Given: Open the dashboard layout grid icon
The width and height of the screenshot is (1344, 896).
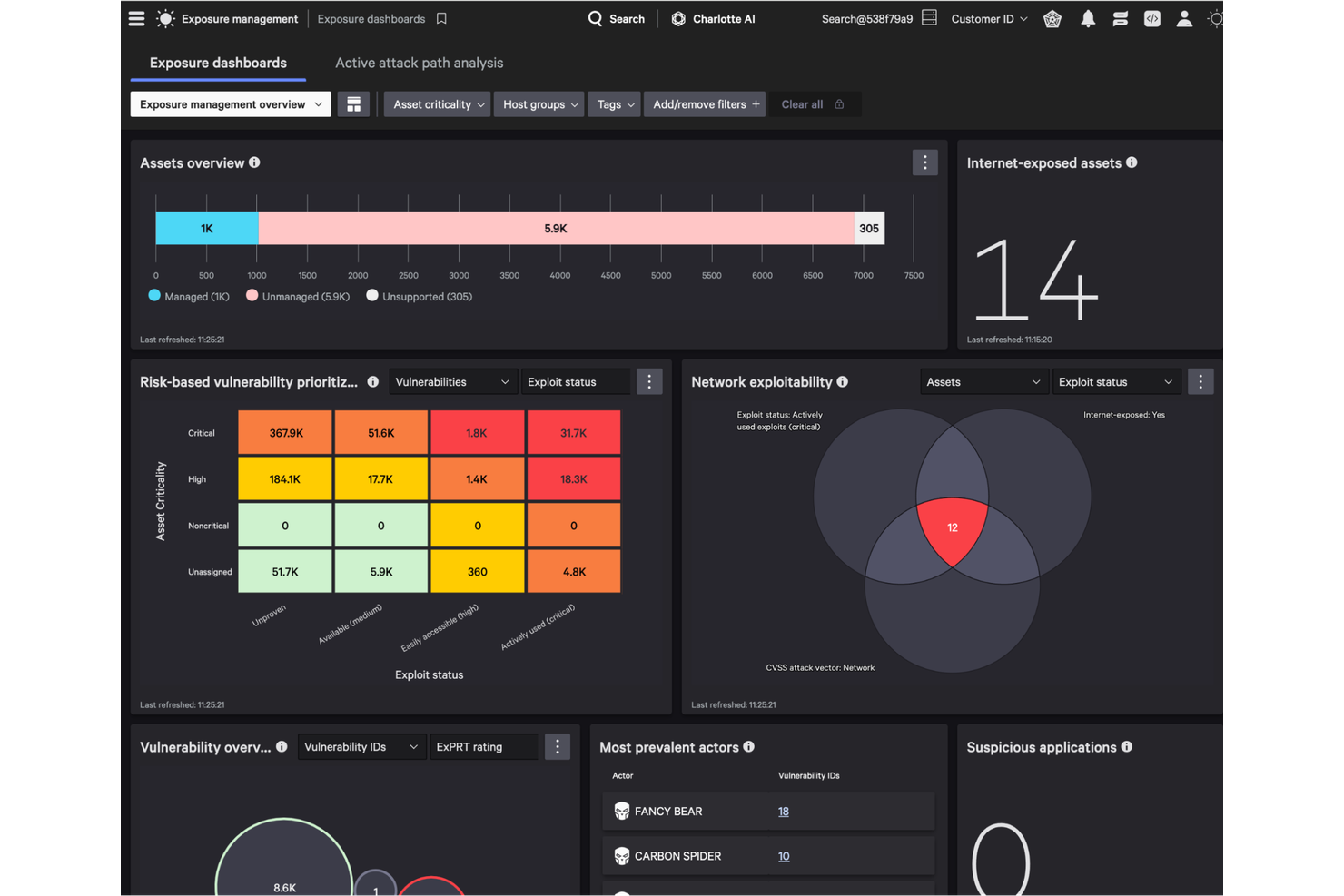Looking at the screenshot, I should [353, 103].
